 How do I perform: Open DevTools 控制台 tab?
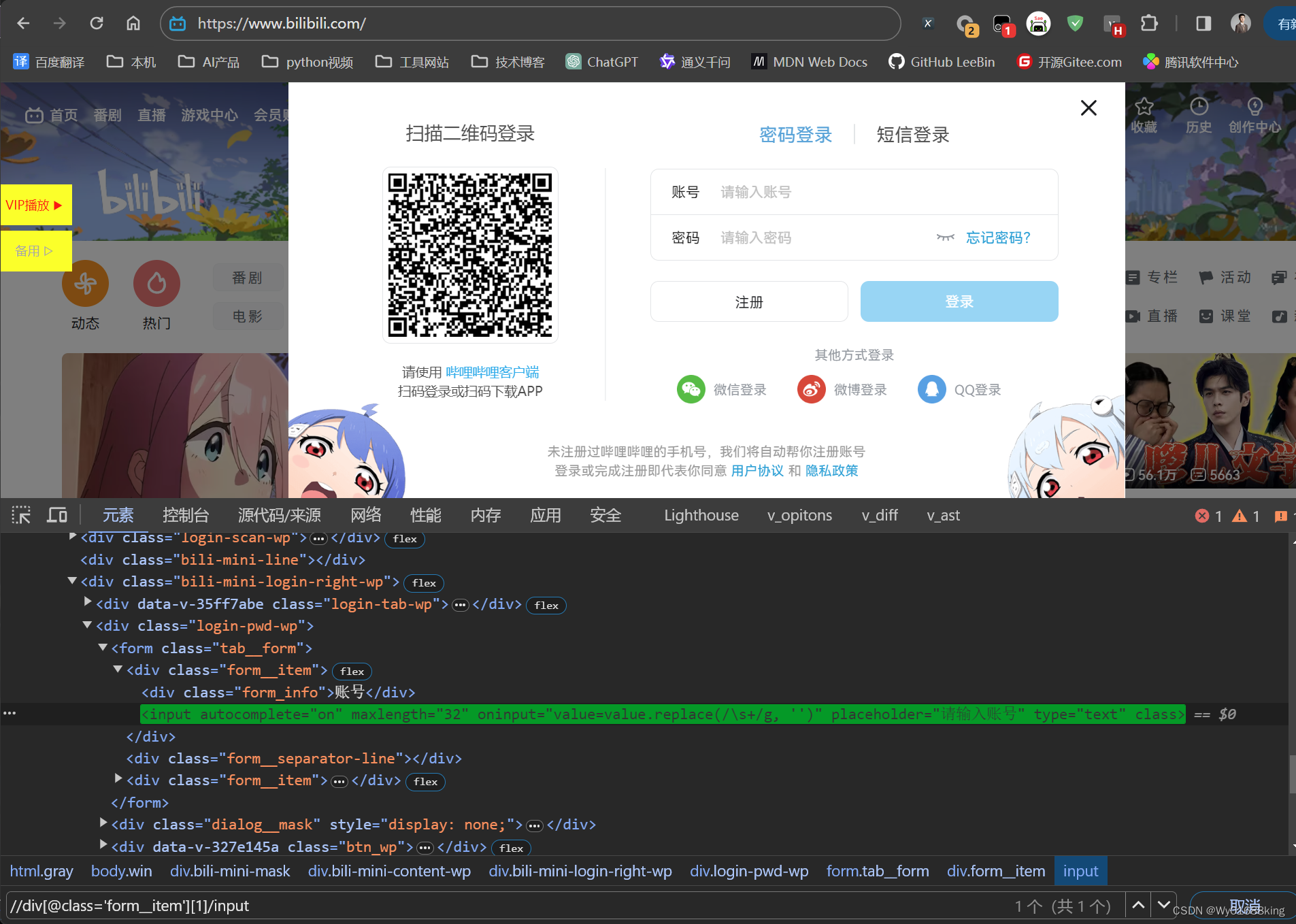click(x=186, y=516)
